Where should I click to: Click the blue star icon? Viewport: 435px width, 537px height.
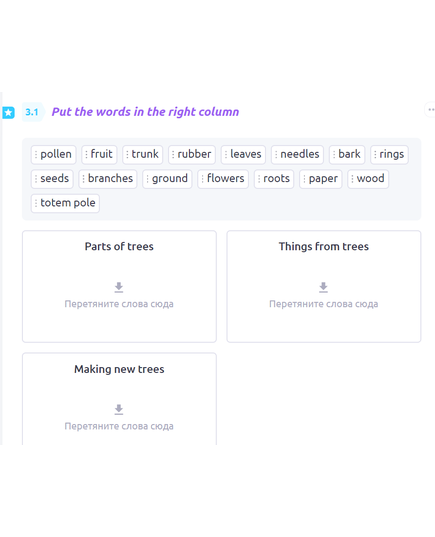point(8,112)
